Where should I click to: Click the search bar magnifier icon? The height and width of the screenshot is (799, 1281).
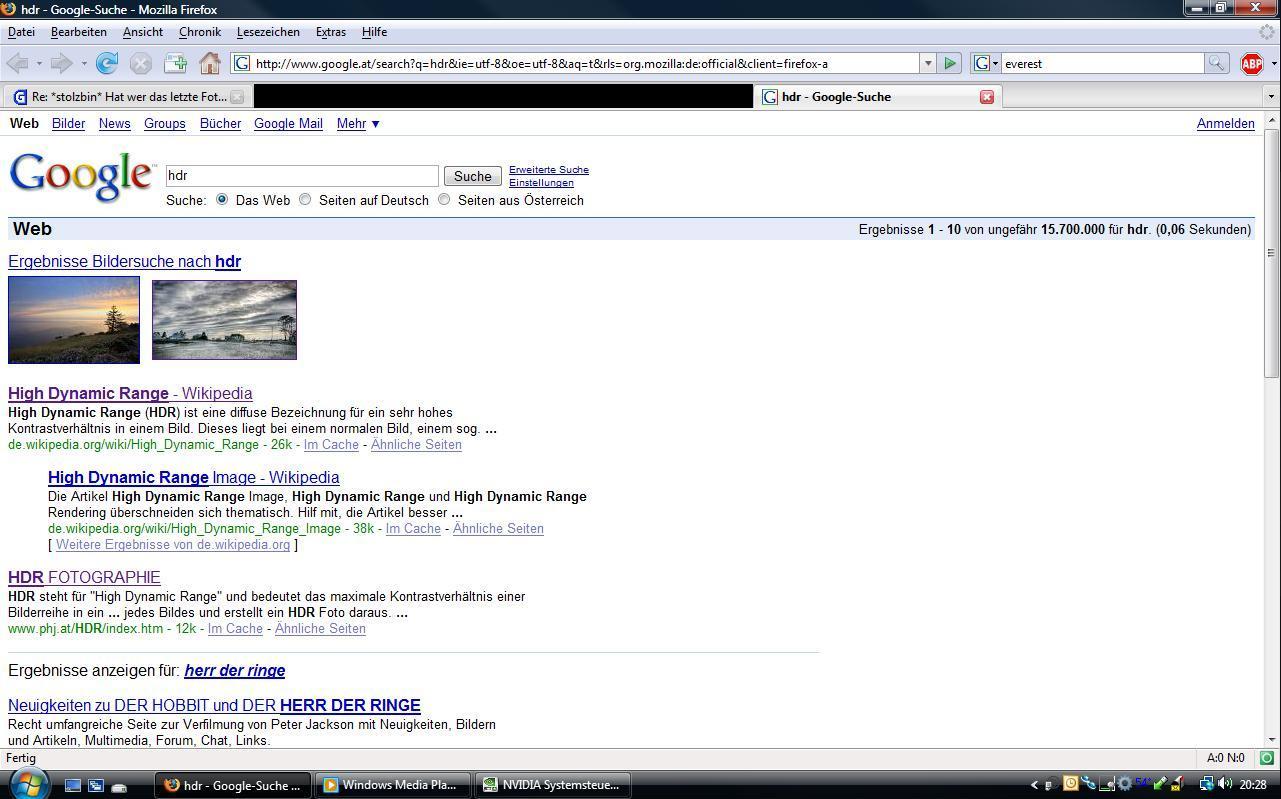point(1216,64)
